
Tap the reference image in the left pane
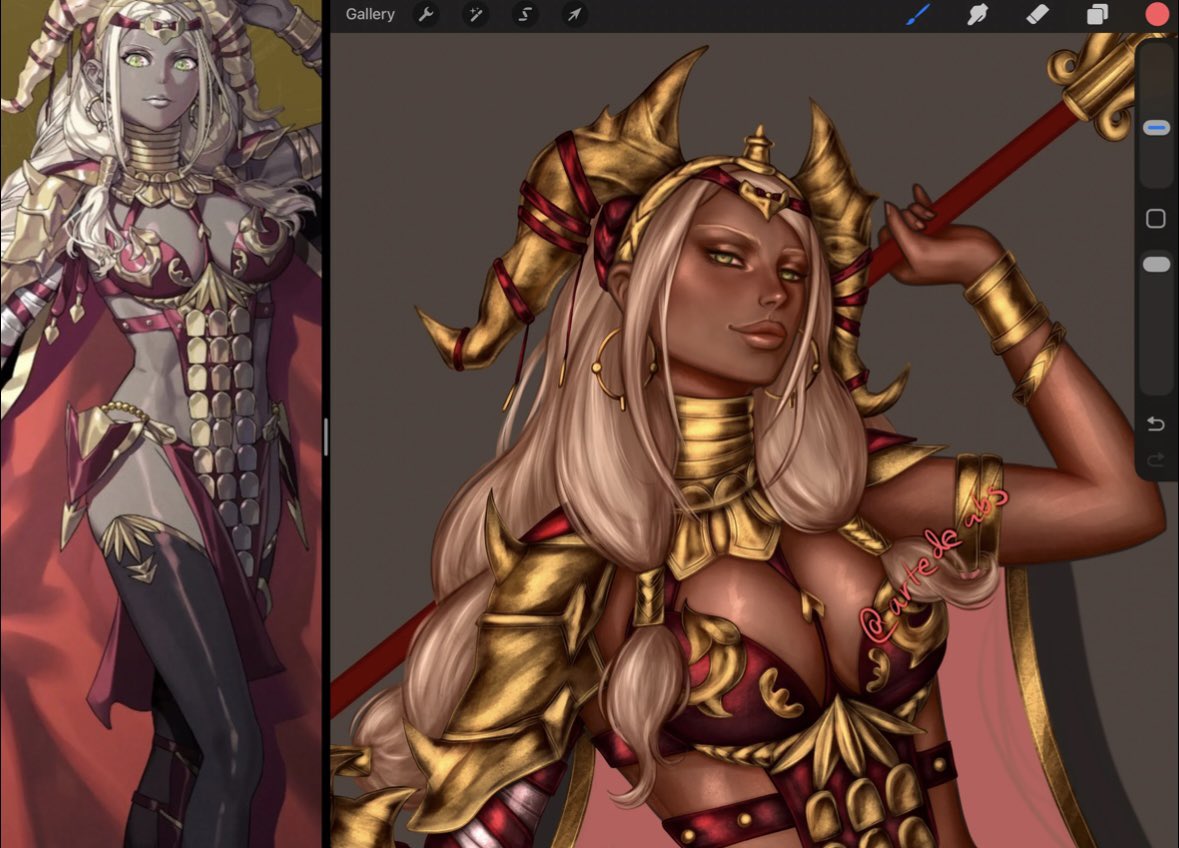(x=161, y=424)
